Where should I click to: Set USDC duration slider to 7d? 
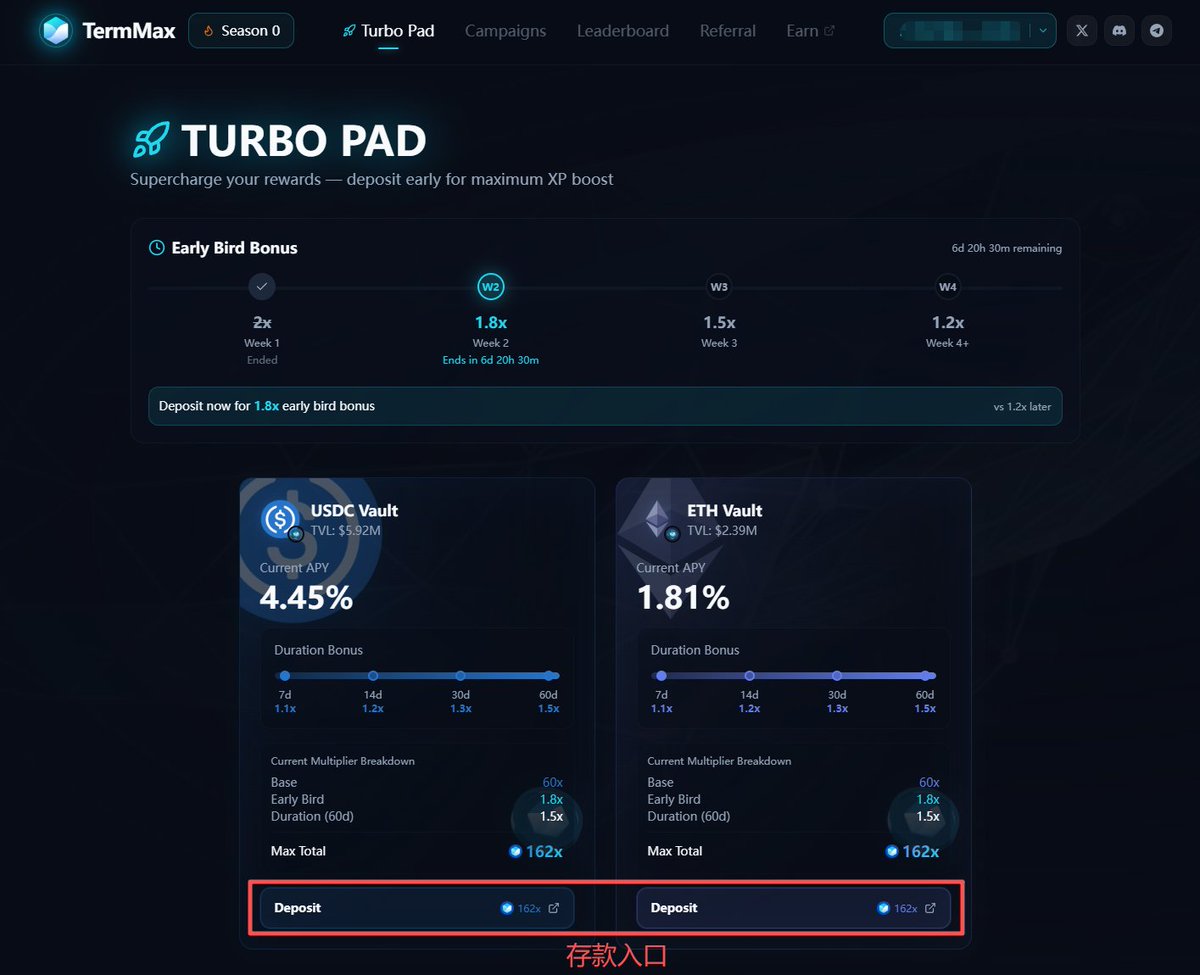285,676
